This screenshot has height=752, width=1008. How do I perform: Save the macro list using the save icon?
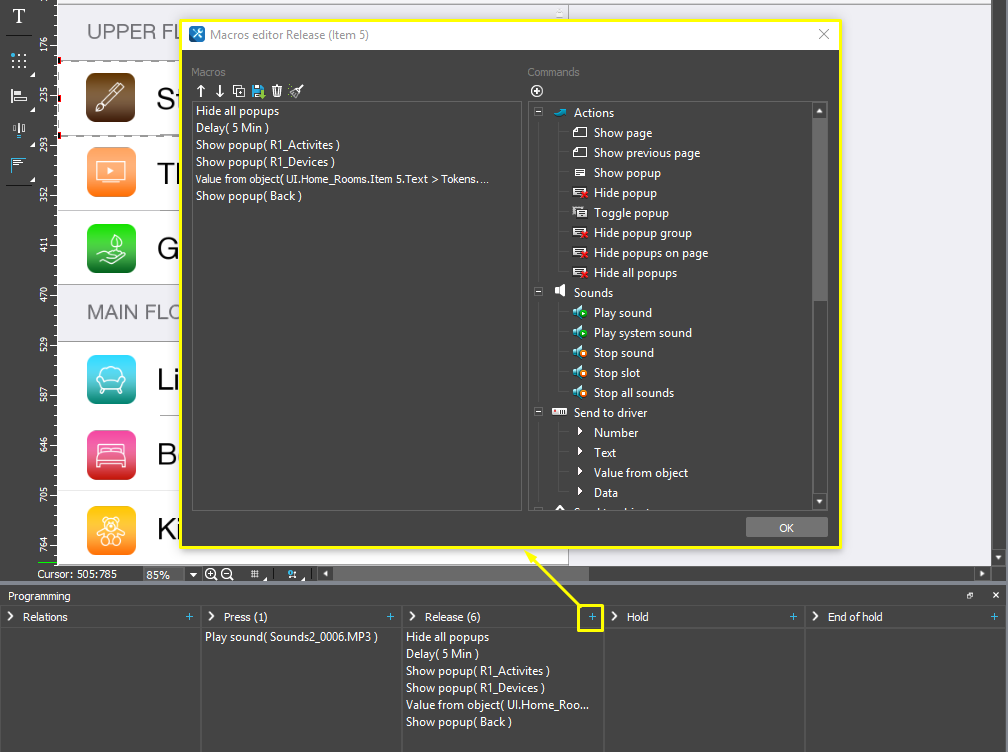coord(258,91)
